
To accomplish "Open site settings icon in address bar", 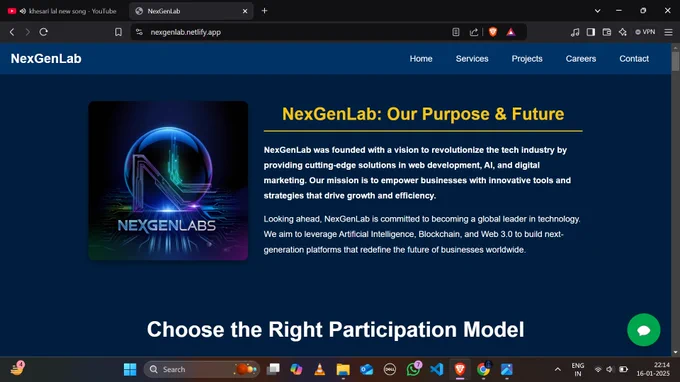I will [x=139, y=32].
